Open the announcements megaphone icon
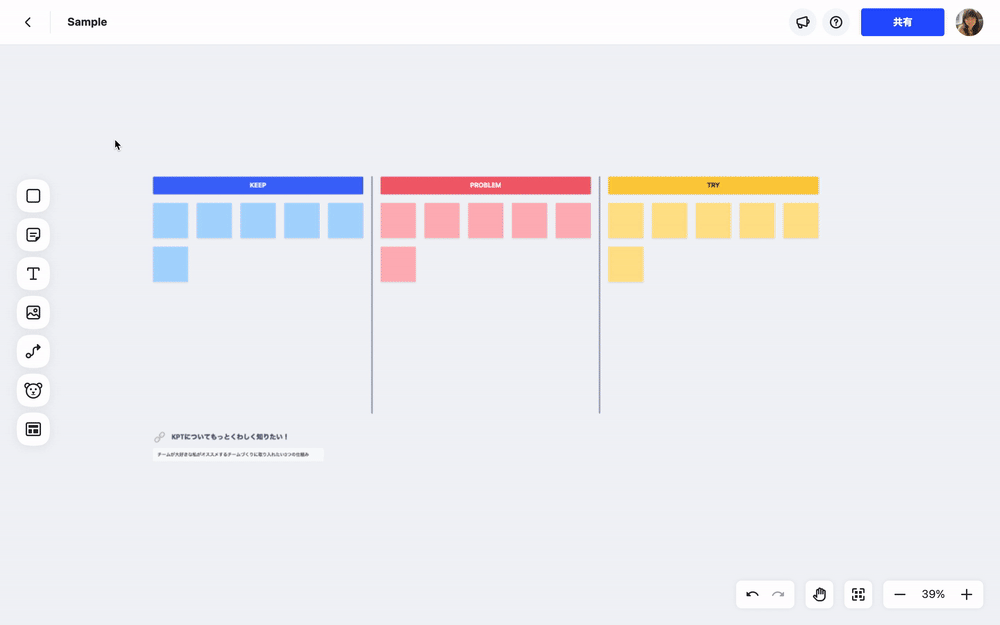 click(x=802, y=22)
